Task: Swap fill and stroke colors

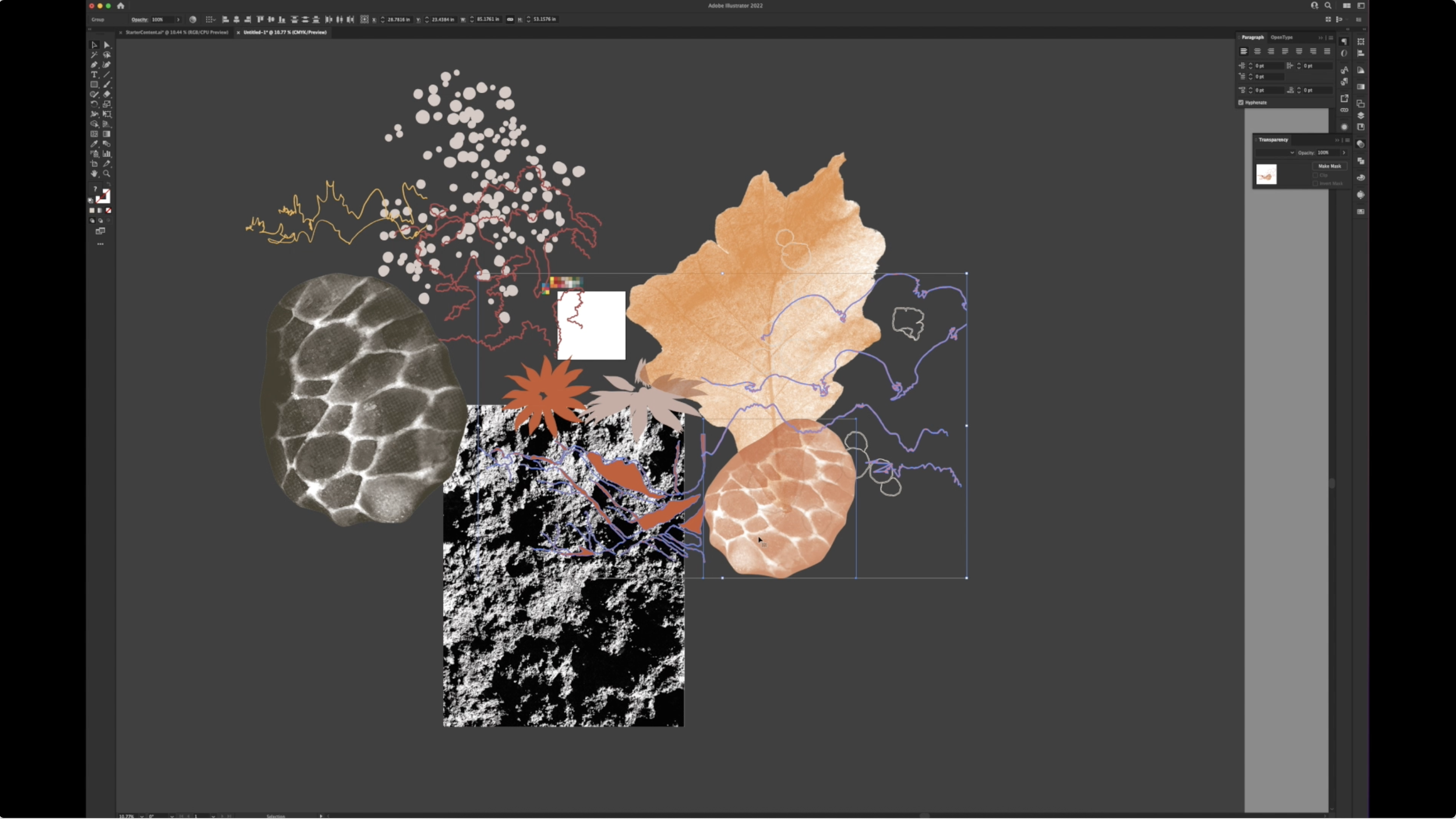Action: tap(108, 184)
